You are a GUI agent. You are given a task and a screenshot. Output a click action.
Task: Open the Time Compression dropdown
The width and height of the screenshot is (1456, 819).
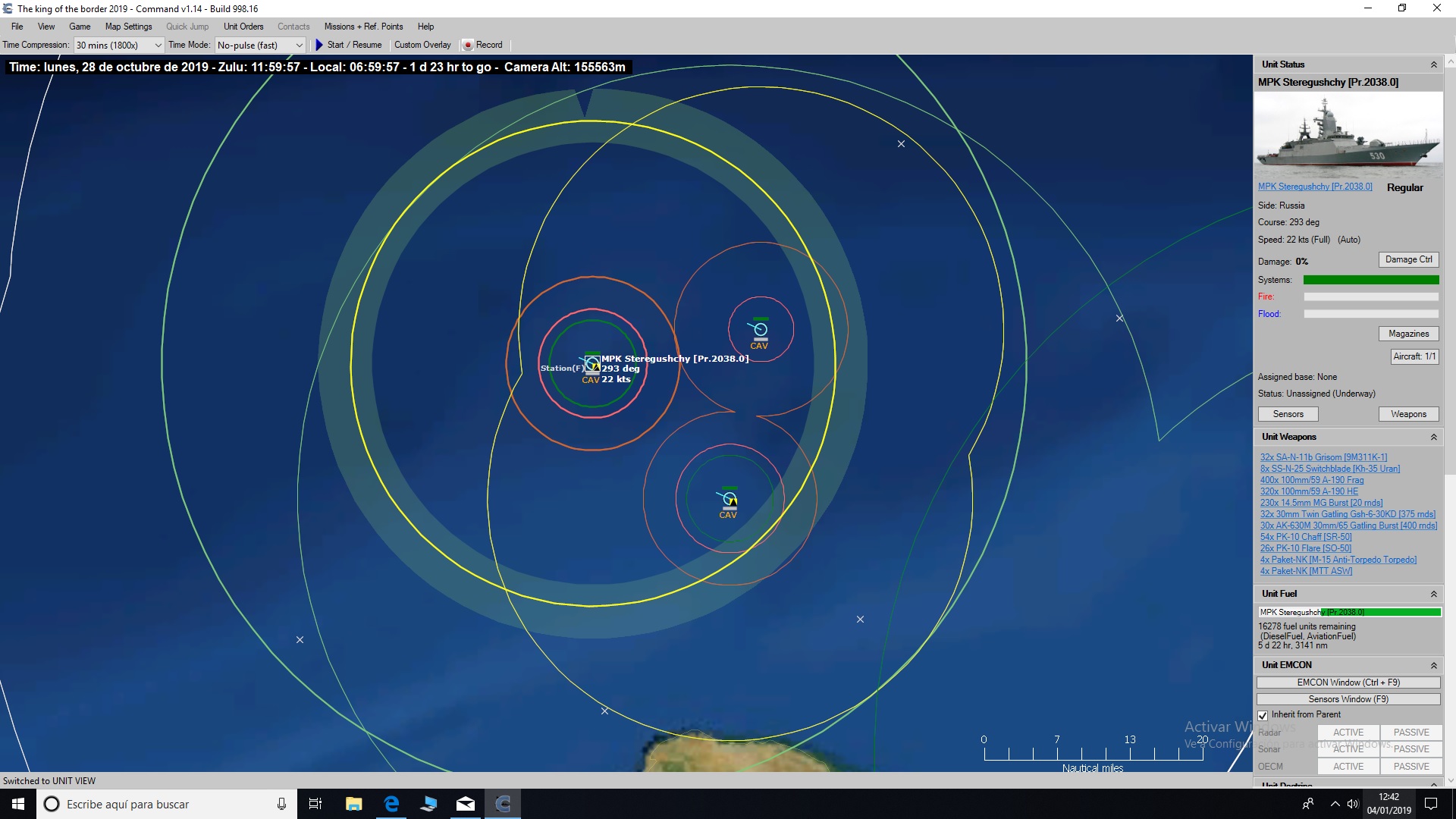(x=118, y=45)
